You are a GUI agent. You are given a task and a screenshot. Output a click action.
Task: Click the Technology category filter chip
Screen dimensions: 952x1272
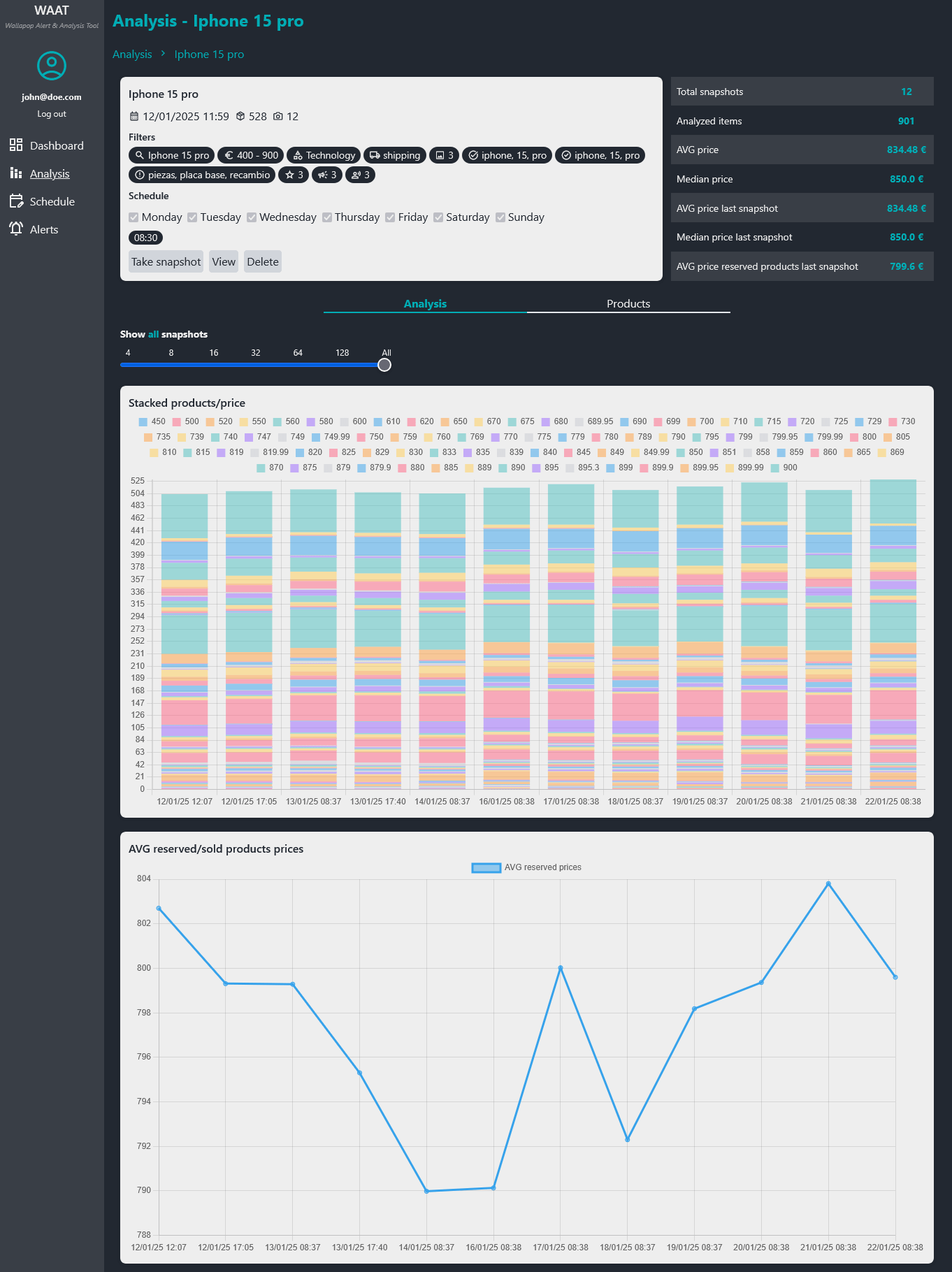click(324, 155)
